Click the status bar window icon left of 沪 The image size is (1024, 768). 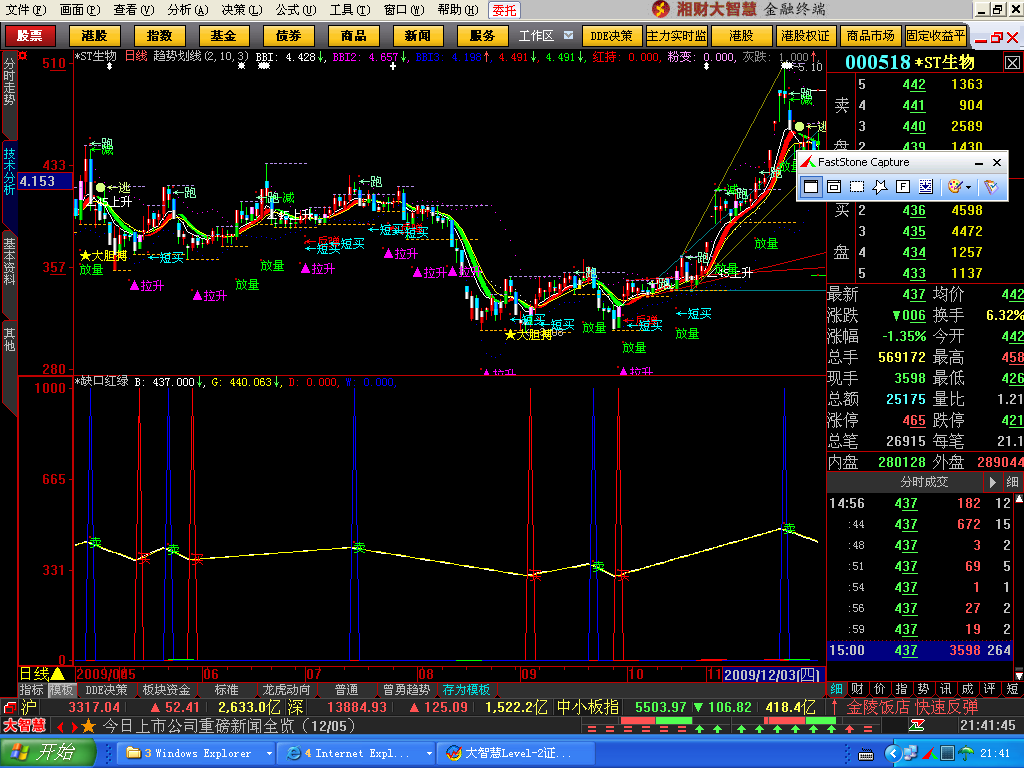pyautogui.click(x=10, y=707)
